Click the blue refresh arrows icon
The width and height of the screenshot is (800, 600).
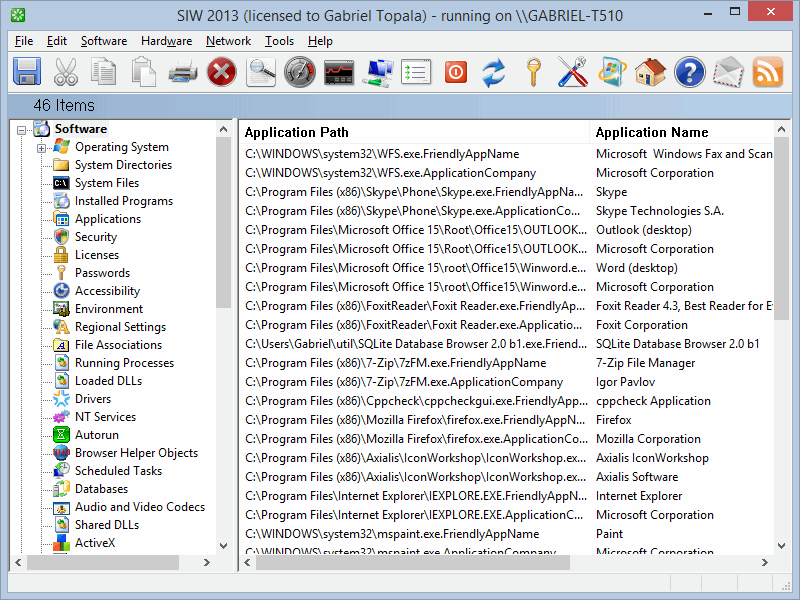pos(494,72)
